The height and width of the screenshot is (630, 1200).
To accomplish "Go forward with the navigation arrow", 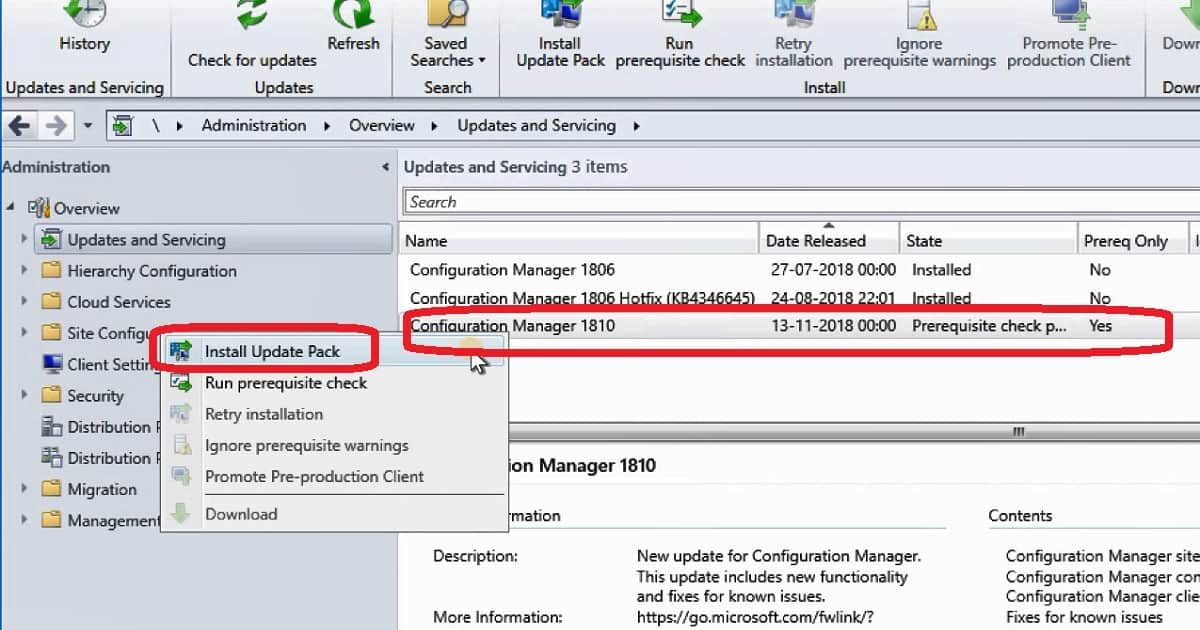I will pyautogui.click(x=57, y=126).
